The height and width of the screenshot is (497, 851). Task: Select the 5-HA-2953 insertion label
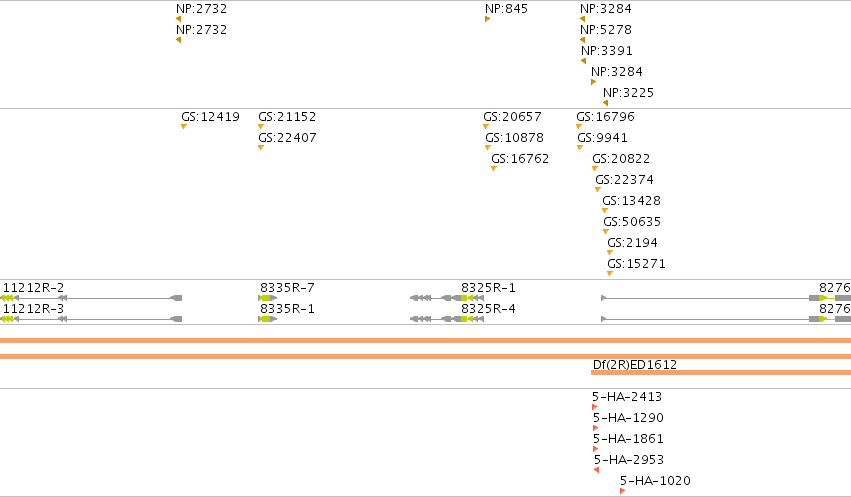[629, 460]
